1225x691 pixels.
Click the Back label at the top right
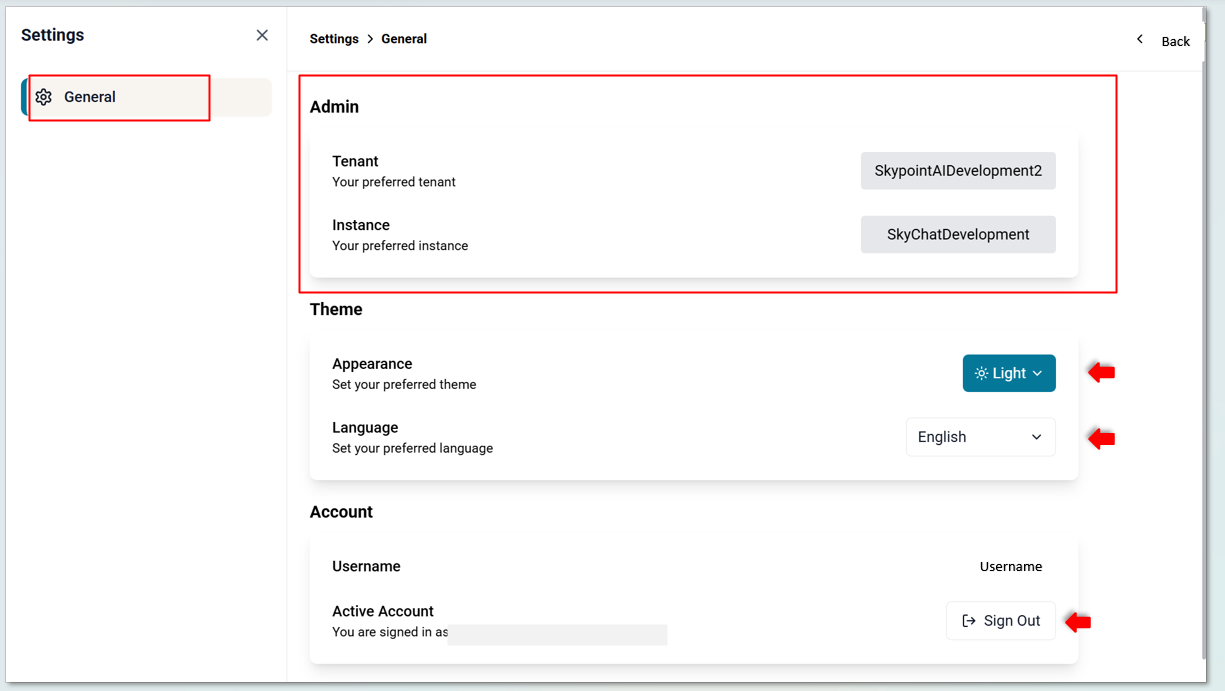tap(1175, 41)
